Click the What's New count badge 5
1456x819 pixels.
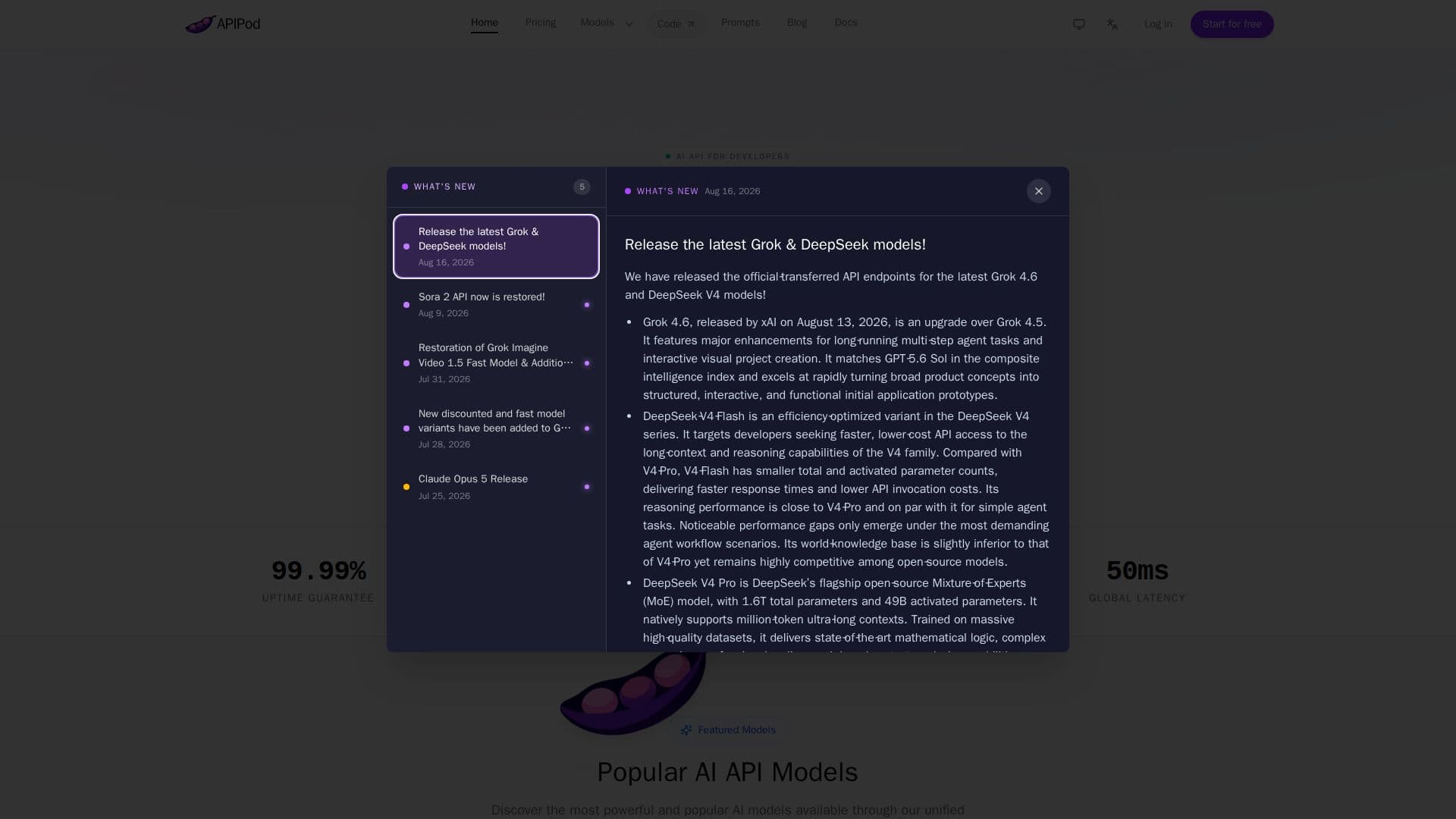click(582, 187)
